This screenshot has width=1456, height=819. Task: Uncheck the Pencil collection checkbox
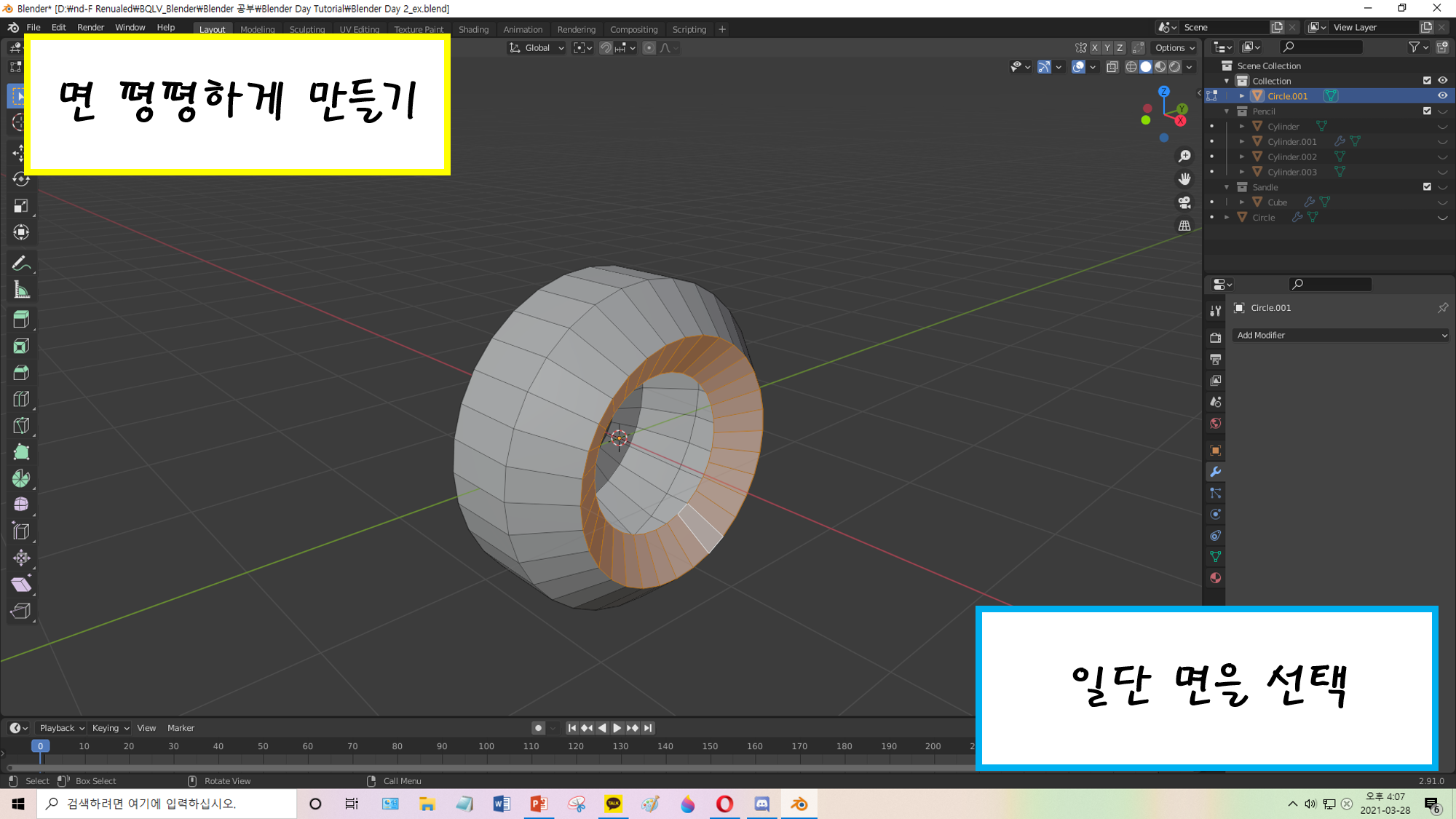pos(1427,111)
